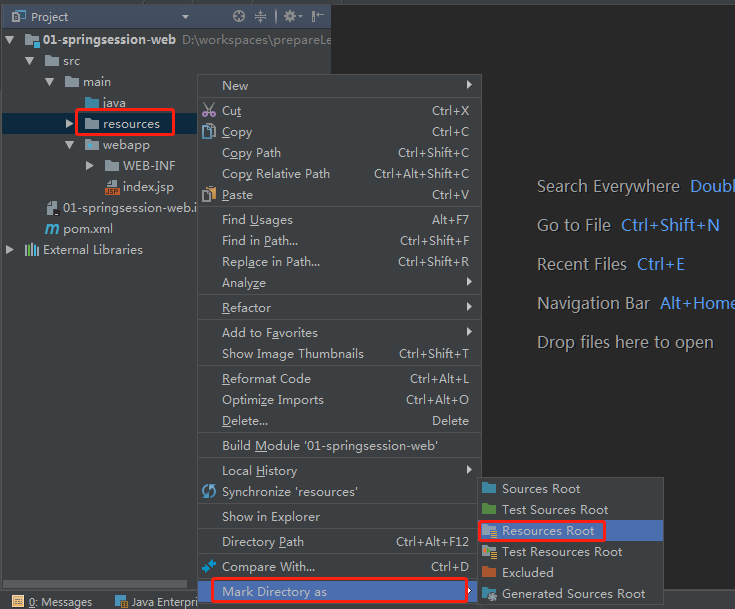
Task: Expand the WEB-INF folder arrow
Action: coord(89,166)
